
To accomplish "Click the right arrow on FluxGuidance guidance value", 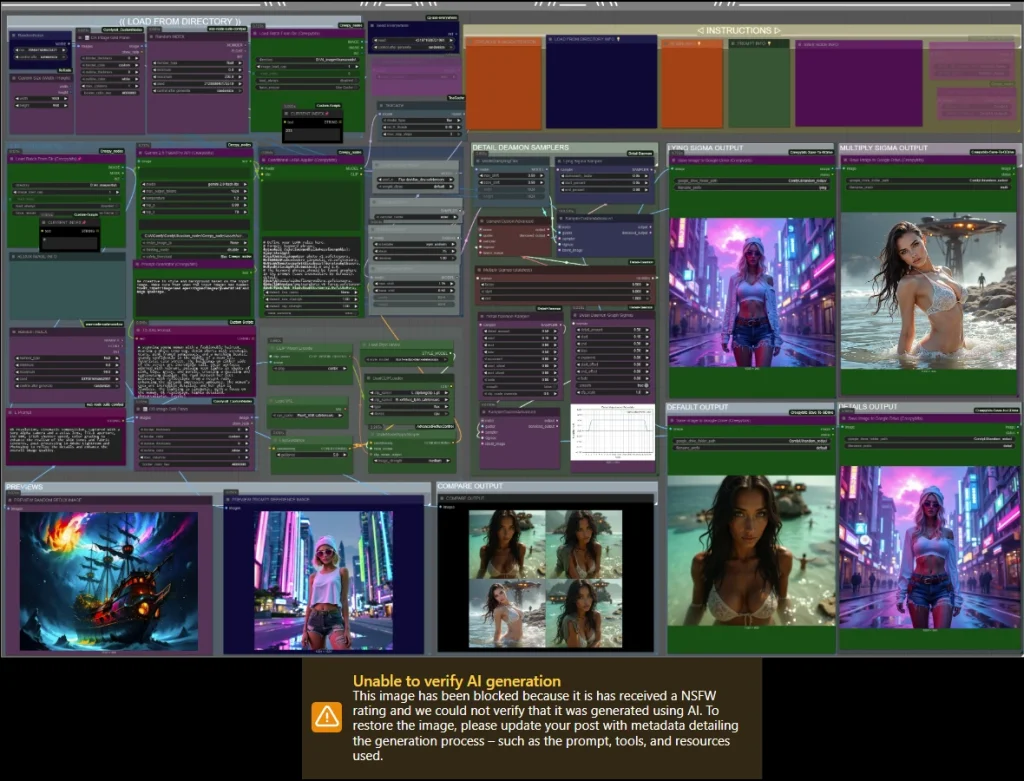I will point(345,454).
